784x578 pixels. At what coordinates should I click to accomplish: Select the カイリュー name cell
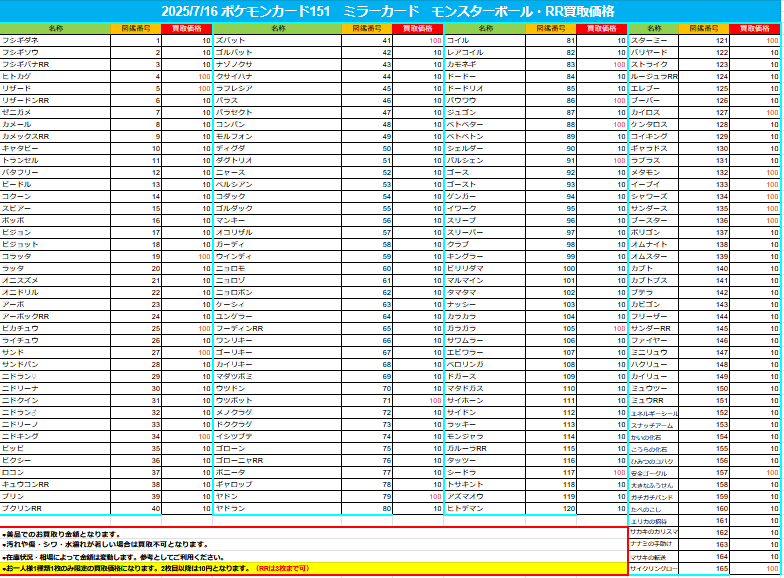tap(654, 376)
